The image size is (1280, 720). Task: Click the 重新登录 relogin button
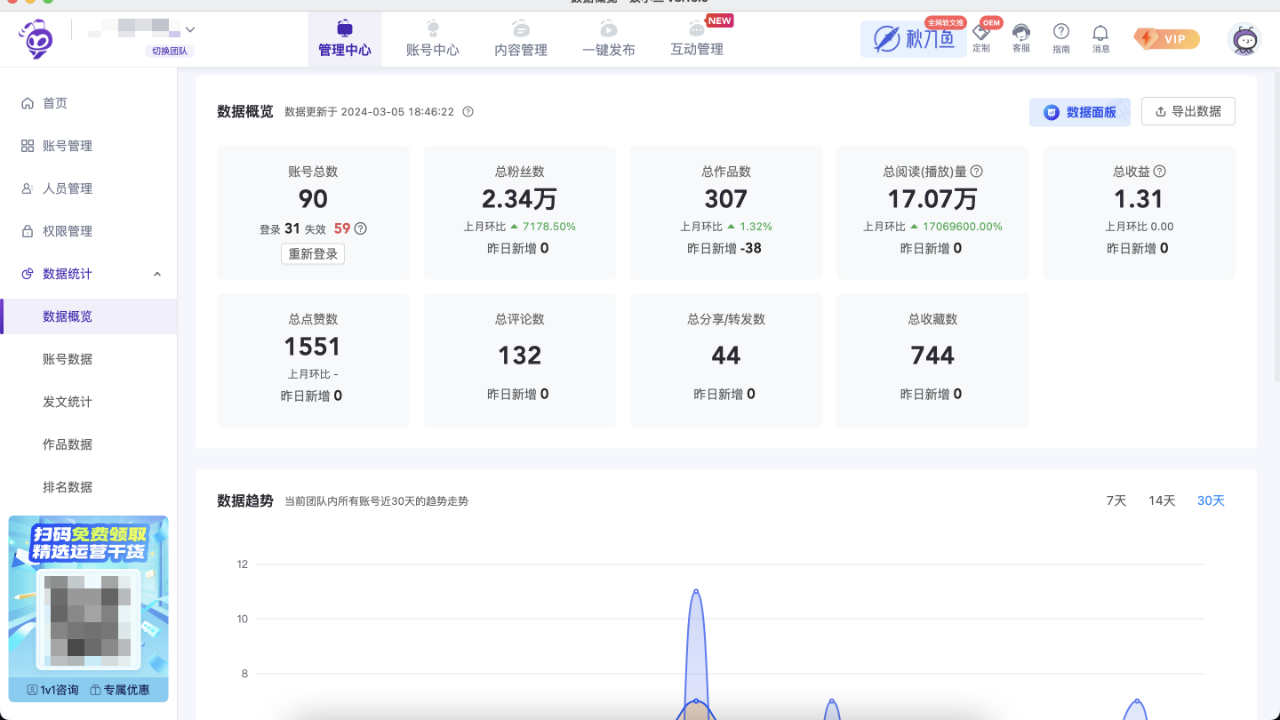click(312, 253)
